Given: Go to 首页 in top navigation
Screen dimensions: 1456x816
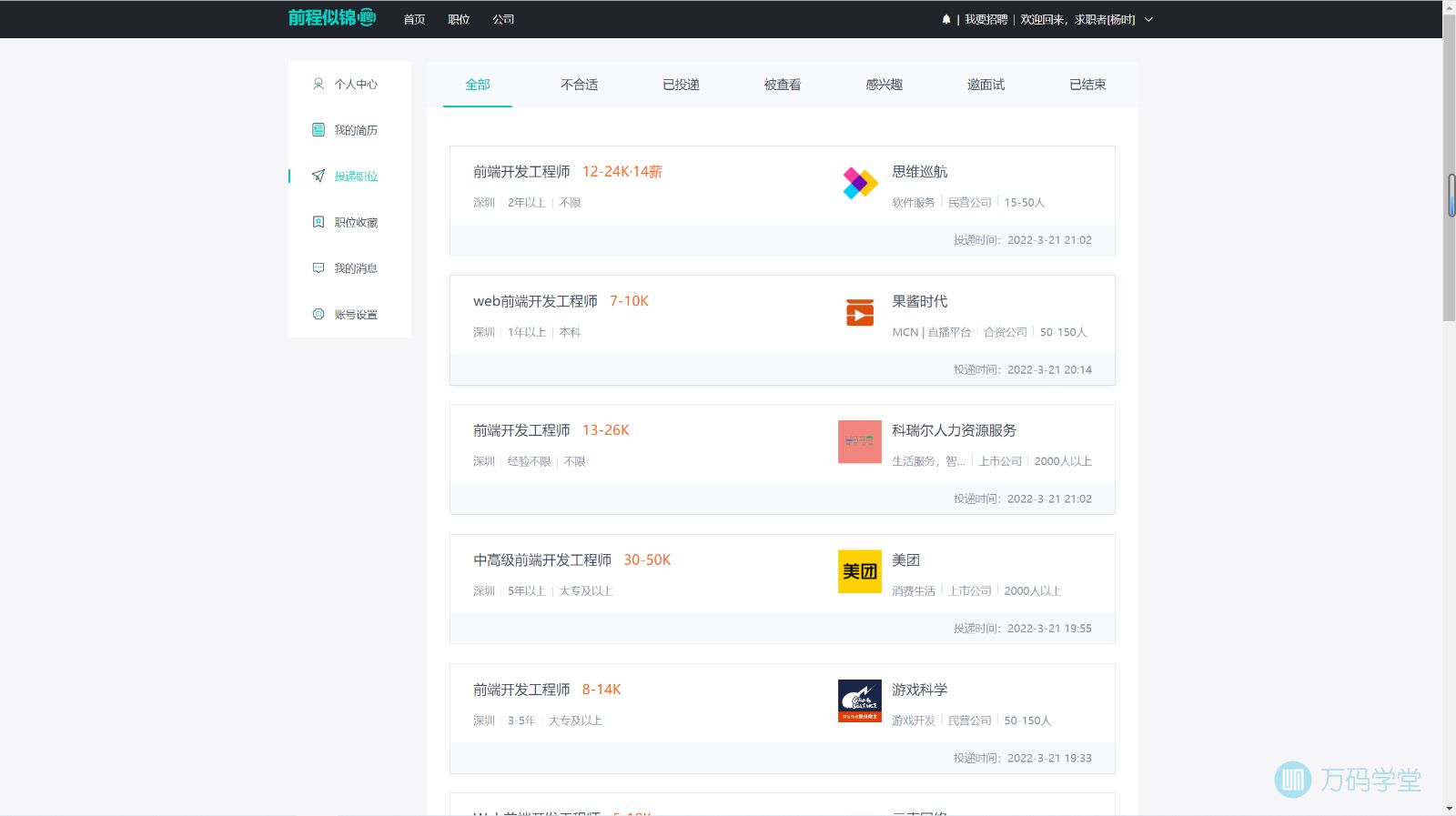Looking at the screenshot, I should coord(415,19).
